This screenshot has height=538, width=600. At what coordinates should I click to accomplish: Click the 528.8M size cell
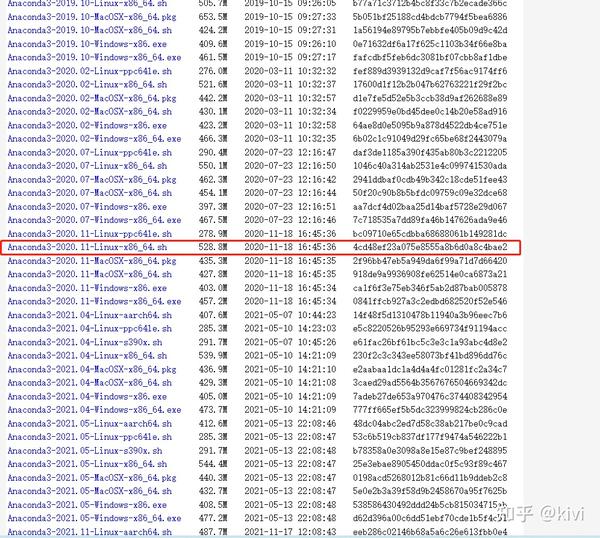point(213,247)
